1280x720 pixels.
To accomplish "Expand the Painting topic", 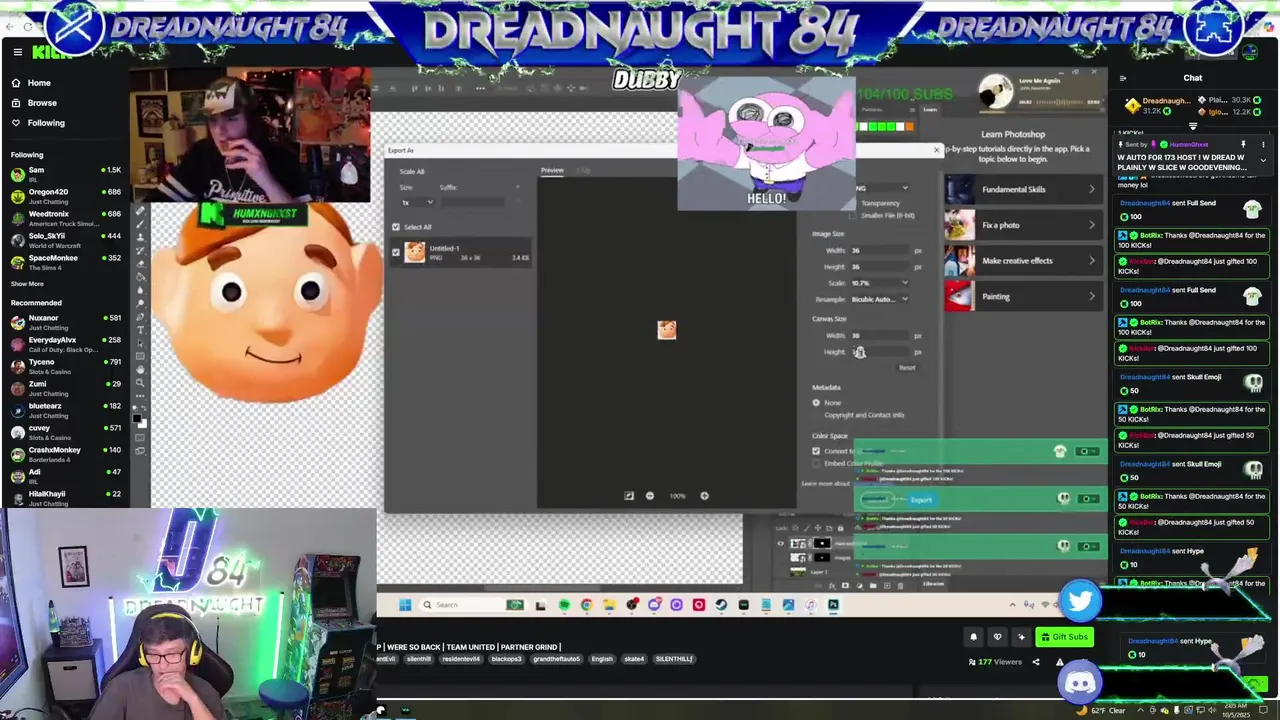I will pyautogui.click(x=1023, y=296).
